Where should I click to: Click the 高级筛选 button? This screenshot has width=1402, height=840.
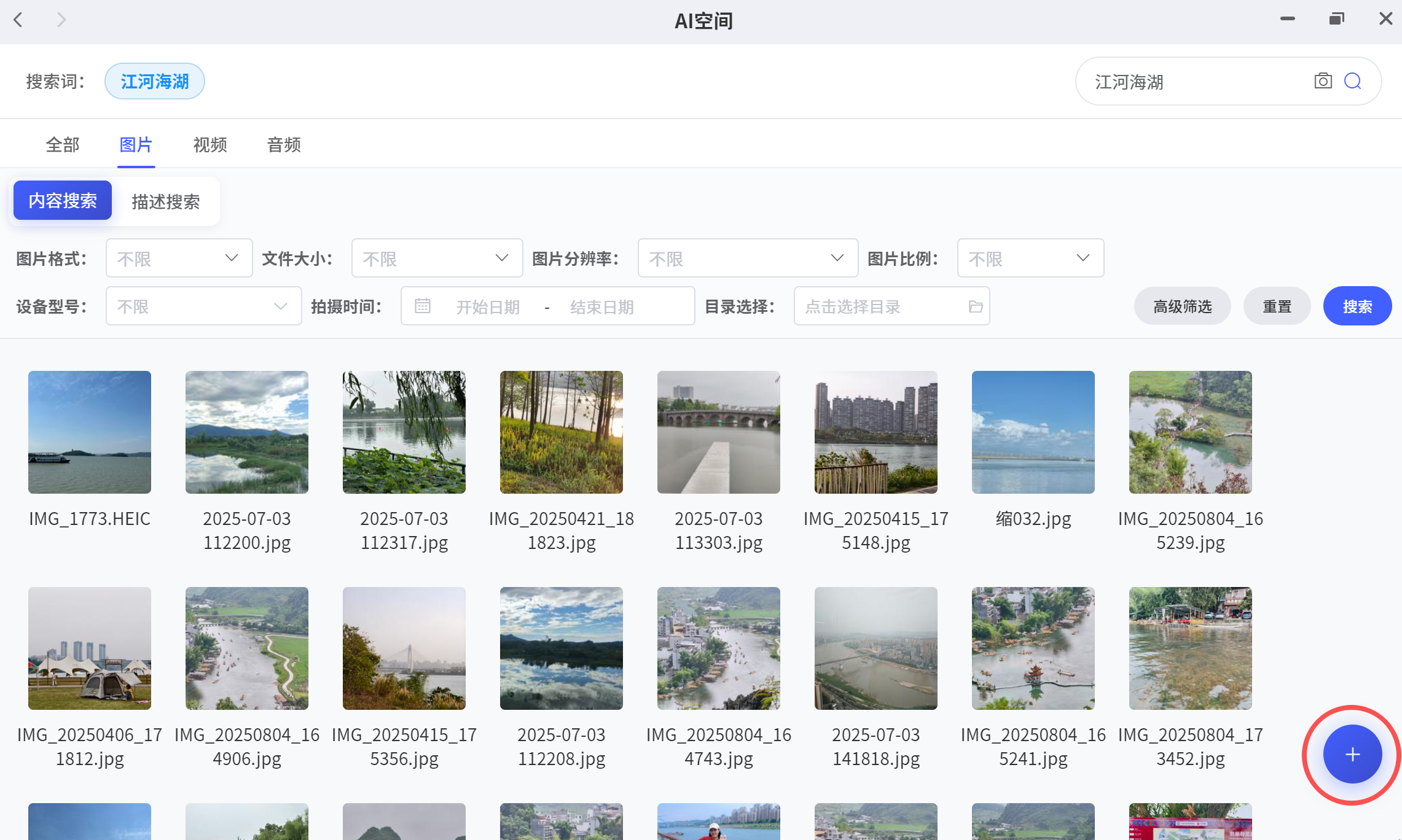point(1181,306)
